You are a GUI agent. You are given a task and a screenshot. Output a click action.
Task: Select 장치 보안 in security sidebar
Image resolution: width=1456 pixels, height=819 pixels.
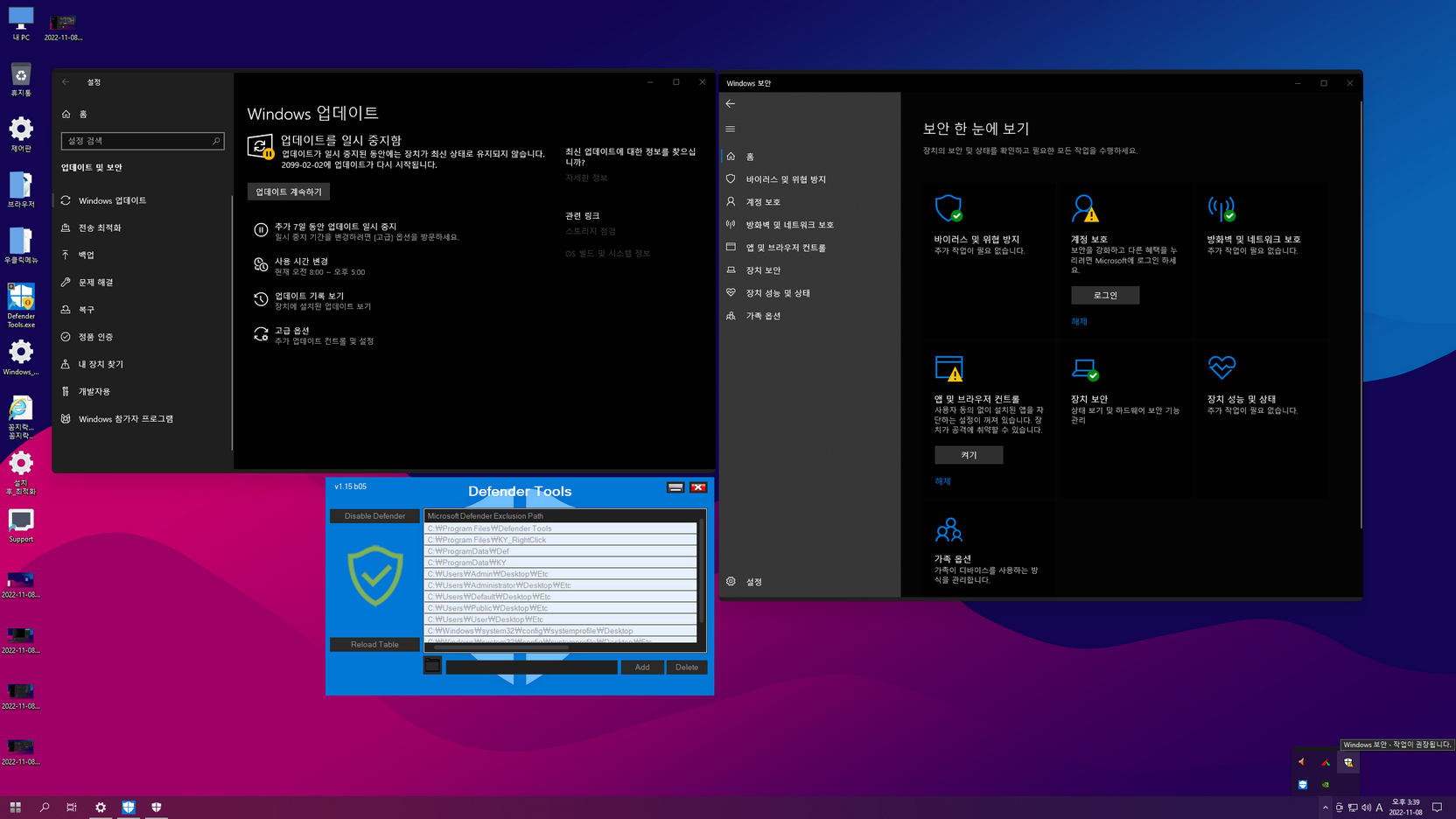coord(809,269)
